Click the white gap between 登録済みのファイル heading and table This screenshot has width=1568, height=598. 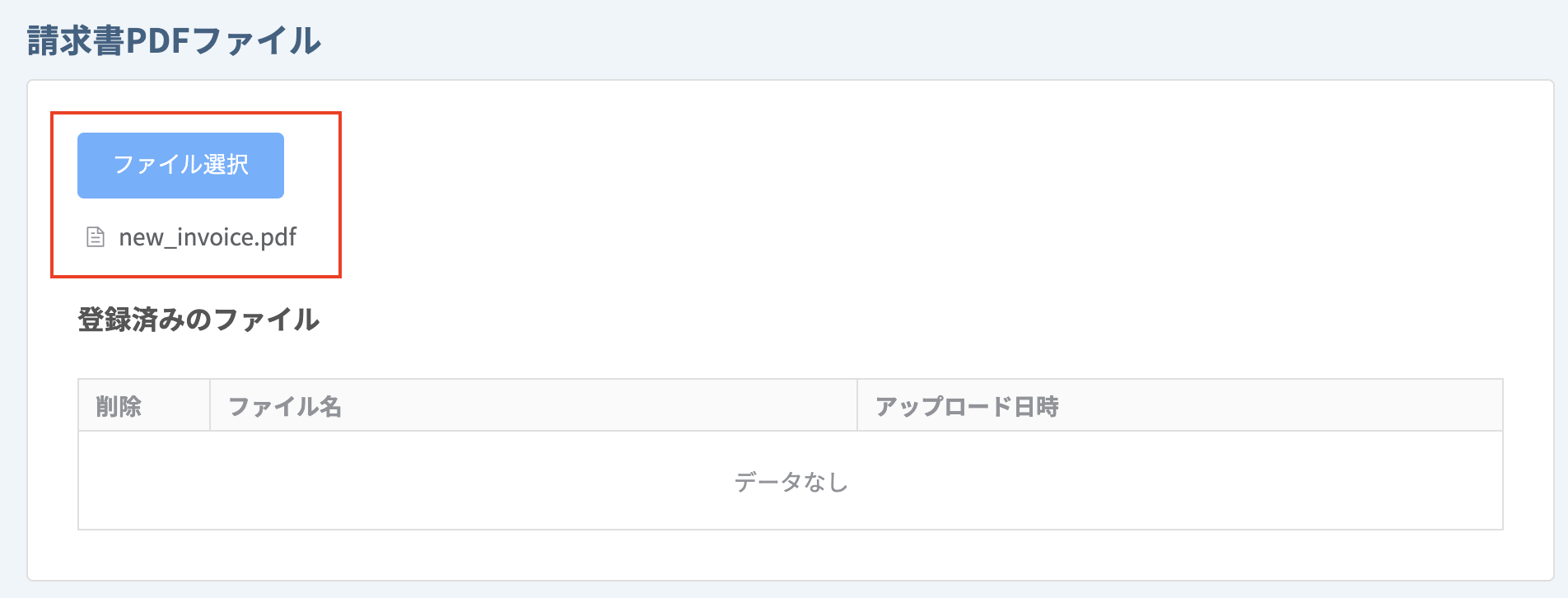(791, 357)
